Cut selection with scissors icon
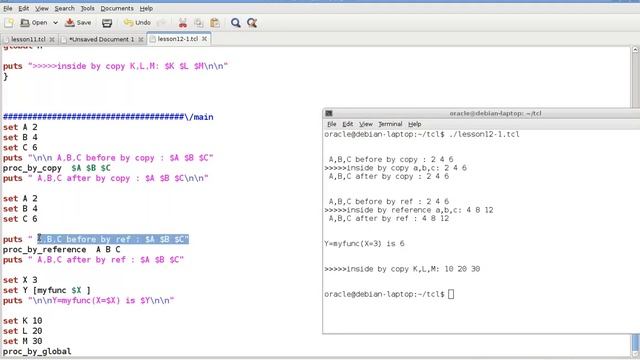This screenshot has width=640, height=360. 182,23
